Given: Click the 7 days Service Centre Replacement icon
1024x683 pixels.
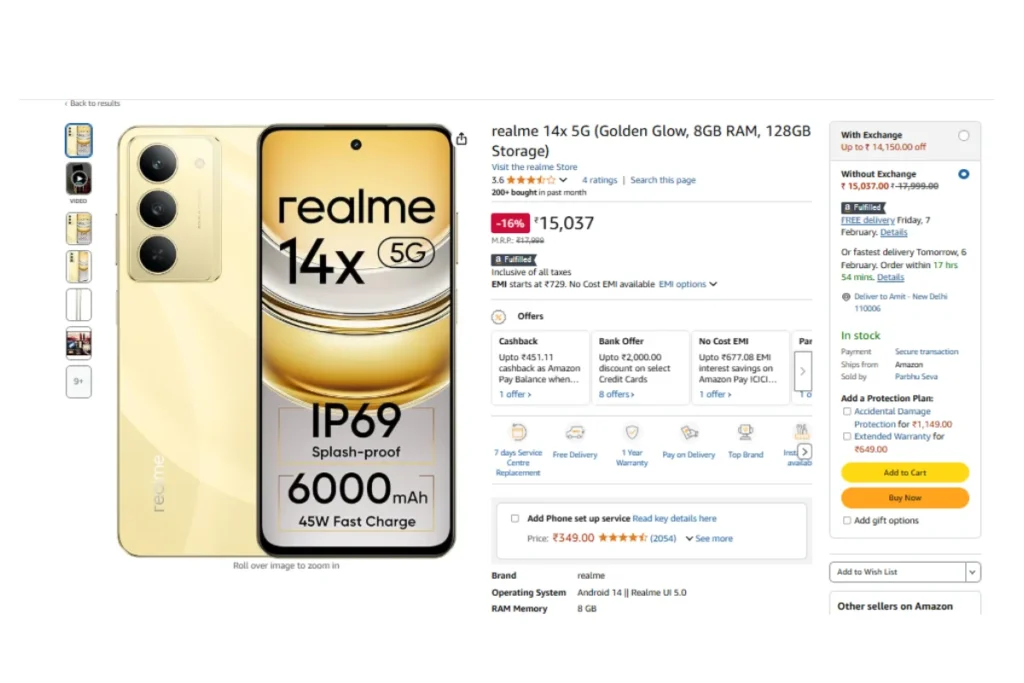Looking at the screenshot, I should click(519, 432).
